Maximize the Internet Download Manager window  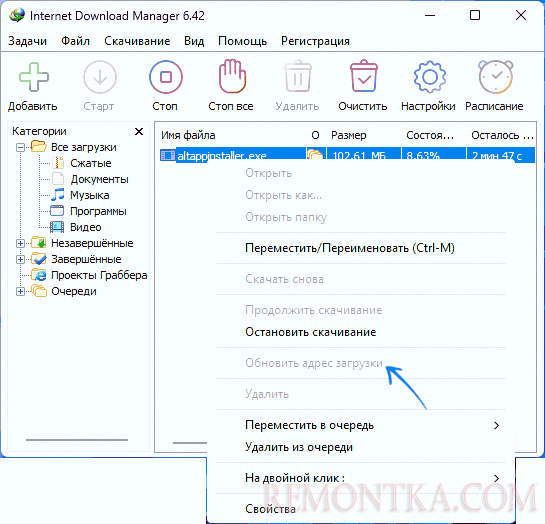475,15
